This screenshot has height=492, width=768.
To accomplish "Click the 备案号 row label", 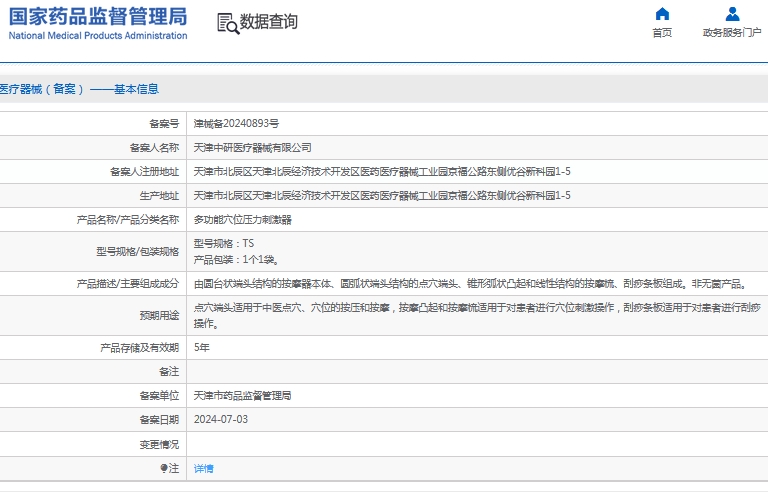I will tap(164, 123).
